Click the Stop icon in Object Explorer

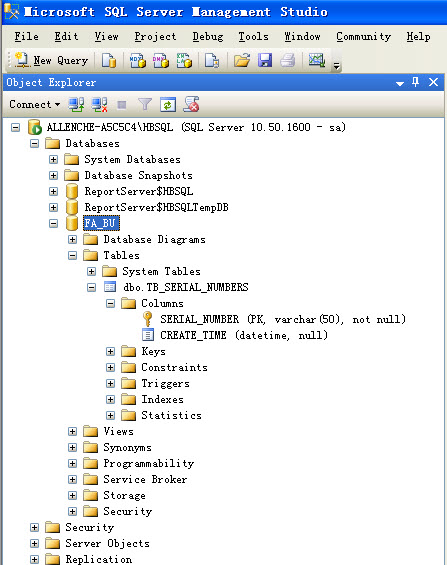(122, 105)
